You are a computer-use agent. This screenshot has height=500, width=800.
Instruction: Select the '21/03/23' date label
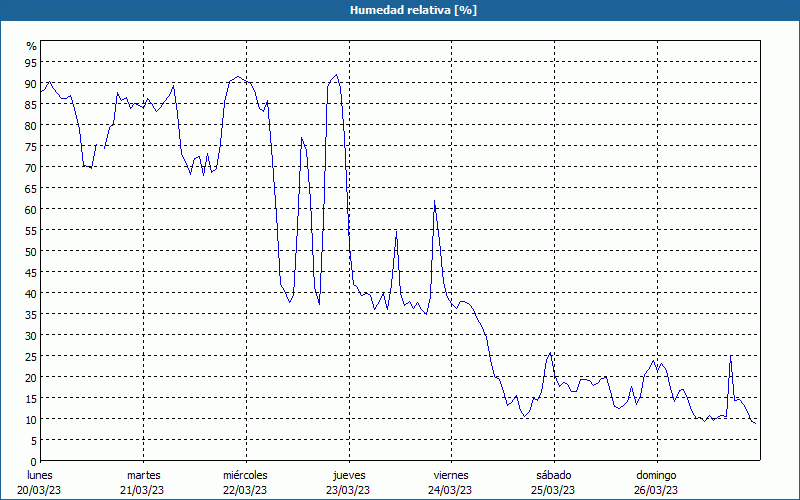coord(142,490)
